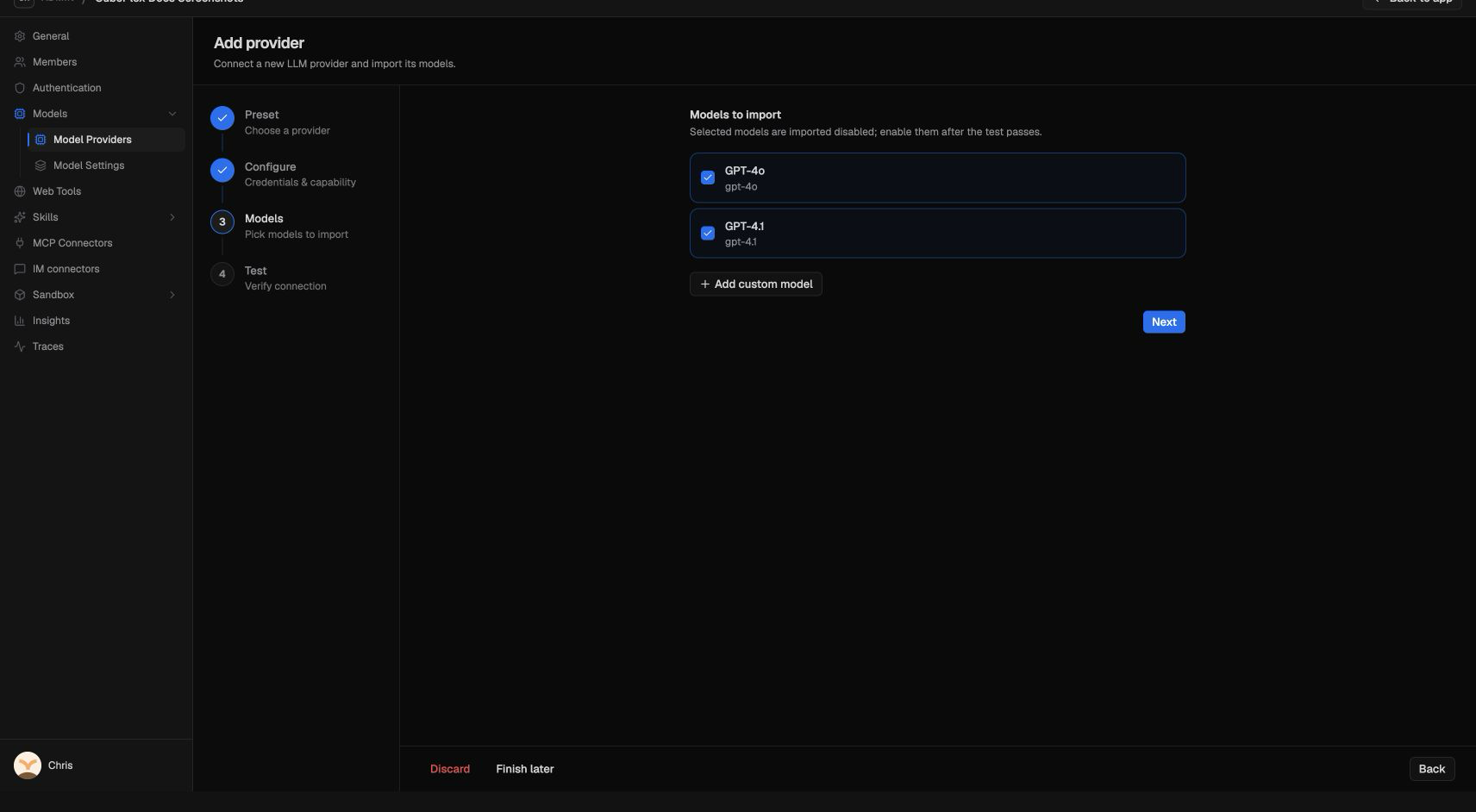Click the Configure step checkmark circle
Screen dimensions: 1476x812
pos(222,170)
